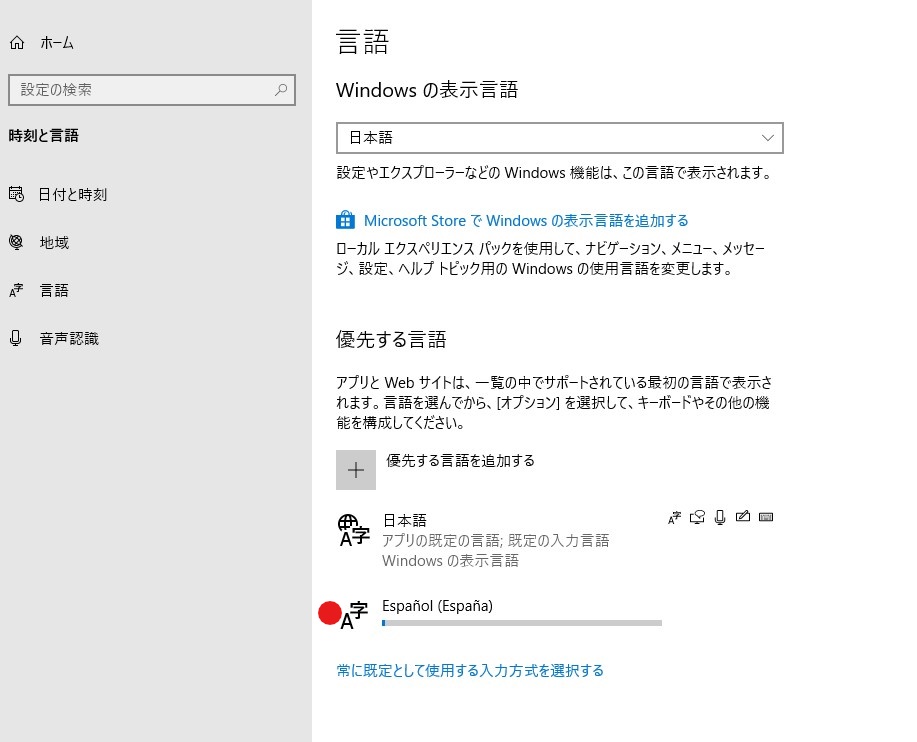Click the globe language icon beside 日本語
Screen dimensions: 917x742
(353, 530)
